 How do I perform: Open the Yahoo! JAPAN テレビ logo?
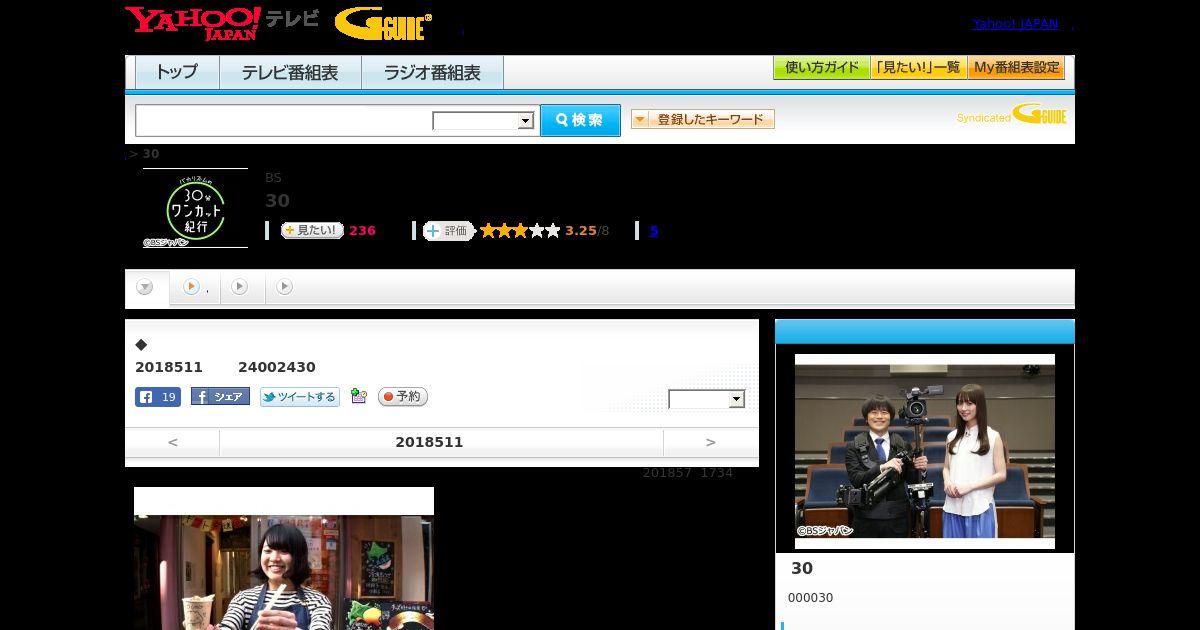(222, 22)
